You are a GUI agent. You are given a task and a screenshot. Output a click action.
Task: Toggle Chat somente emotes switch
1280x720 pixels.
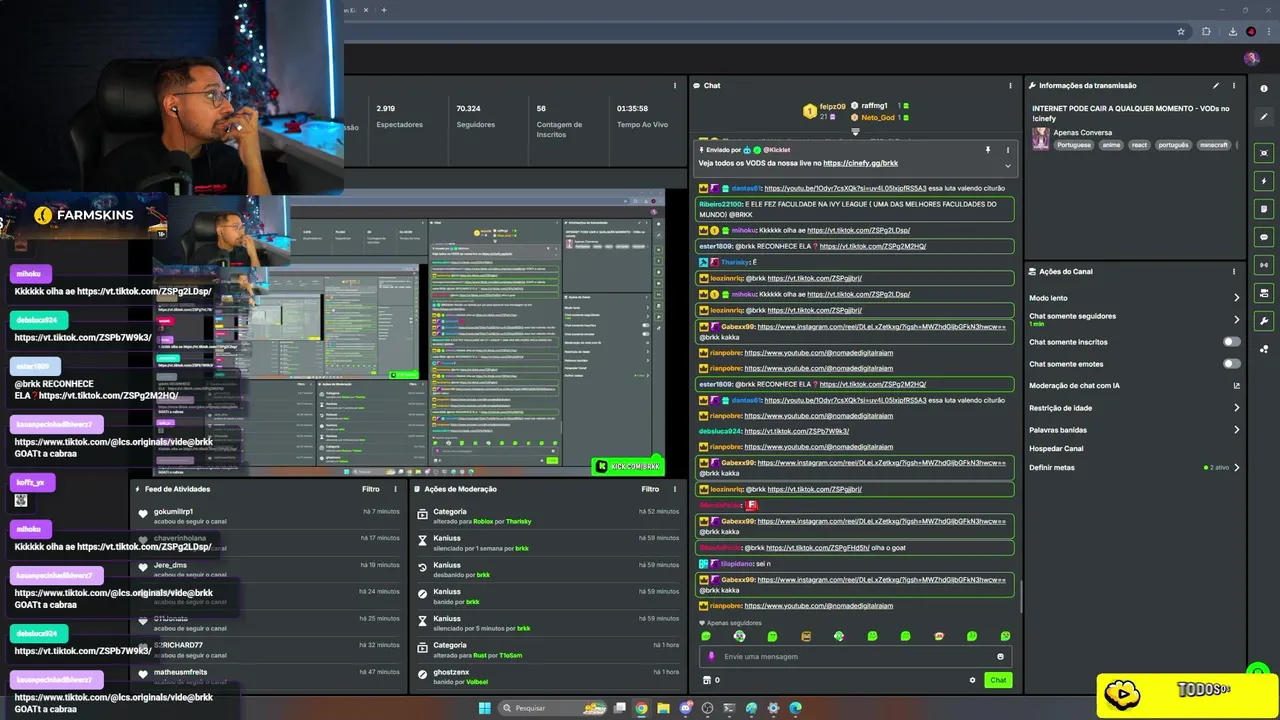(x=1232, y=364)
